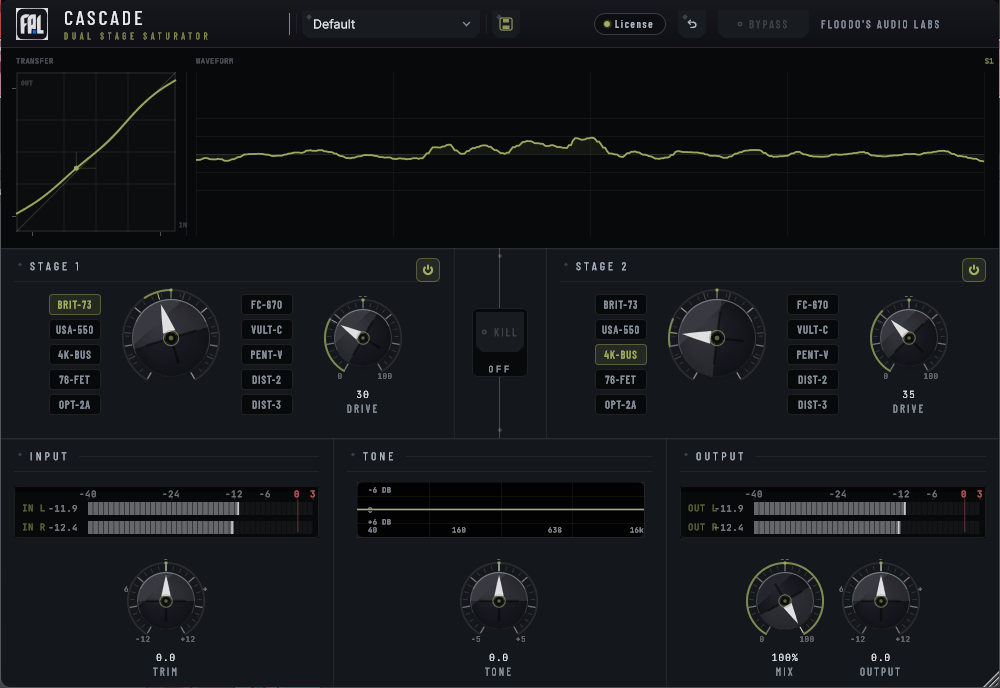Select 4K-BUS model in Stage 1
1000x688 pixels.
point(75,355)
